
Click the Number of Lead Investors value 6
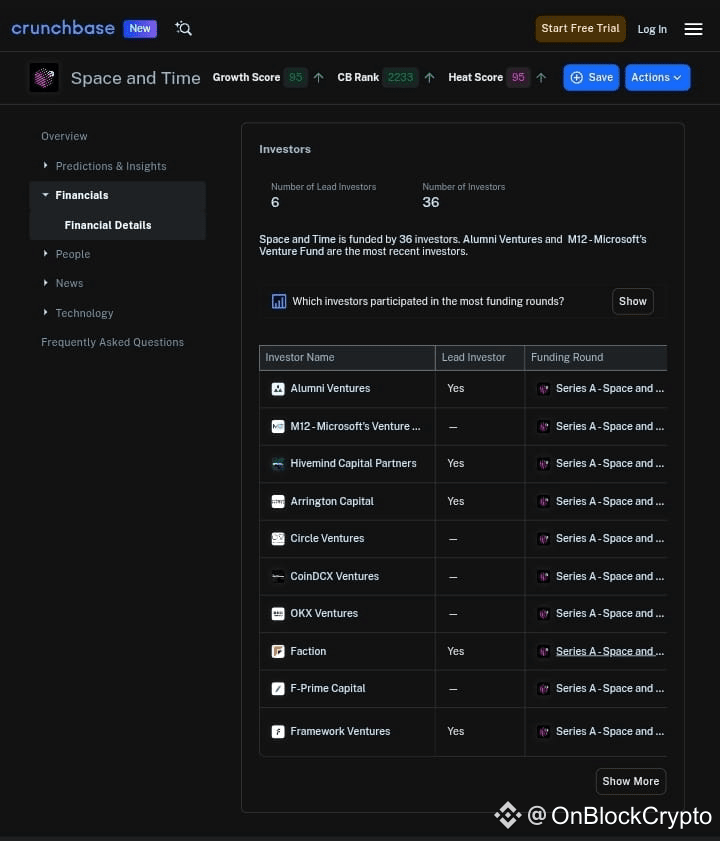pos(275,202)
